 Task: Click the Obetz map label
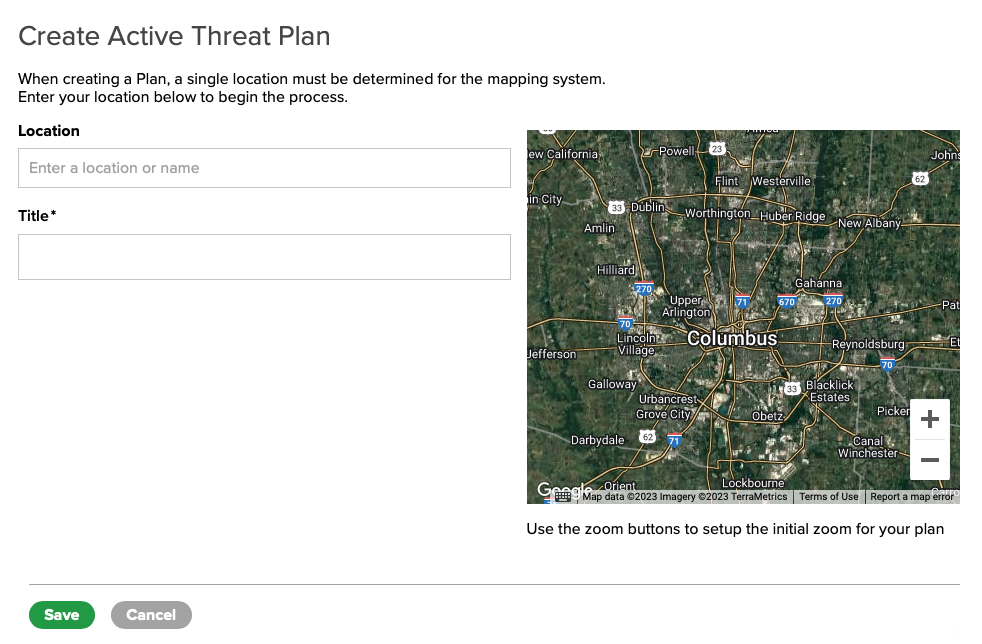tap(767, 416)
